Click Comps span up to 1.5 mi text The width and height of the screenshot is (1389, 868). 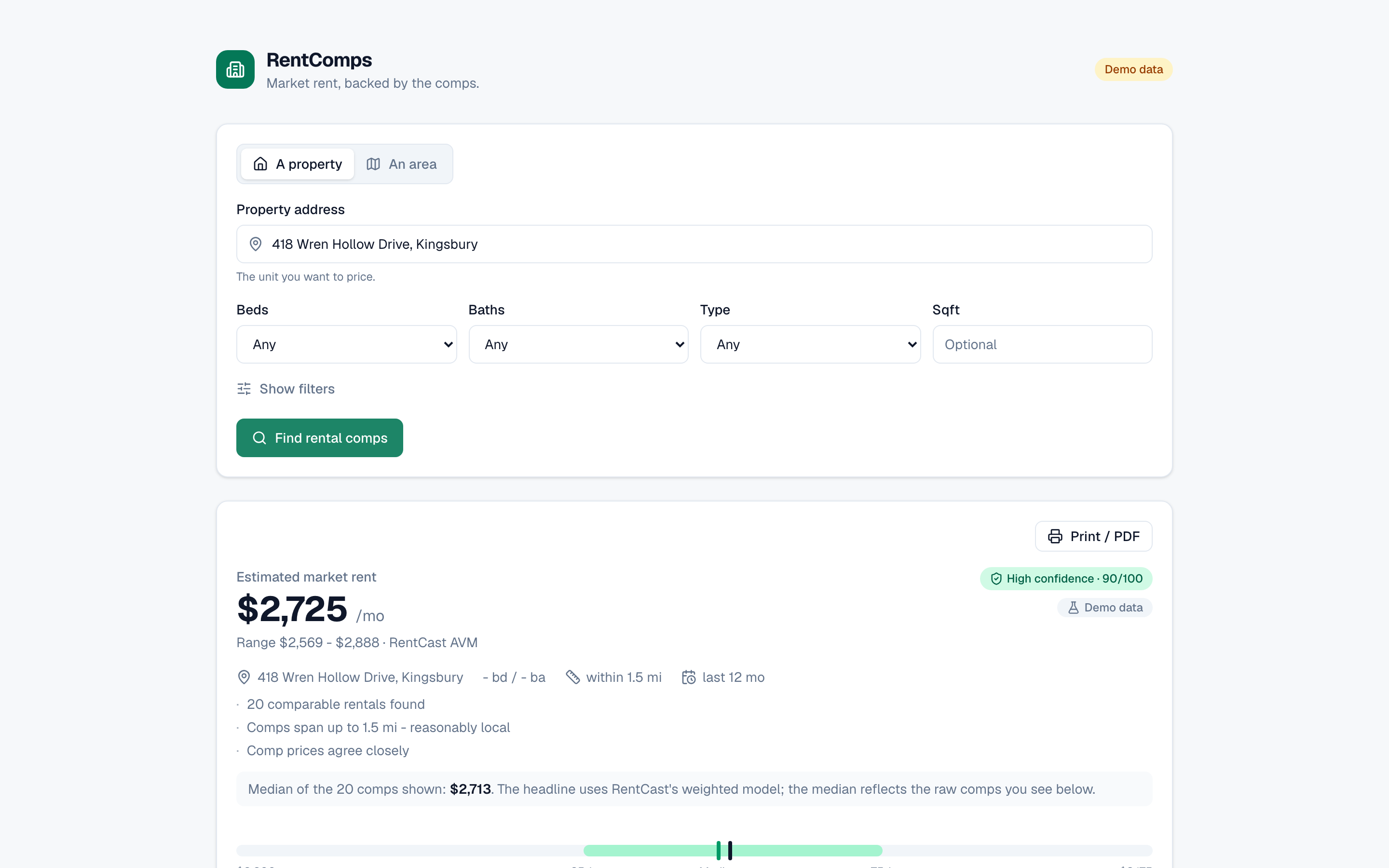(378, 727)
